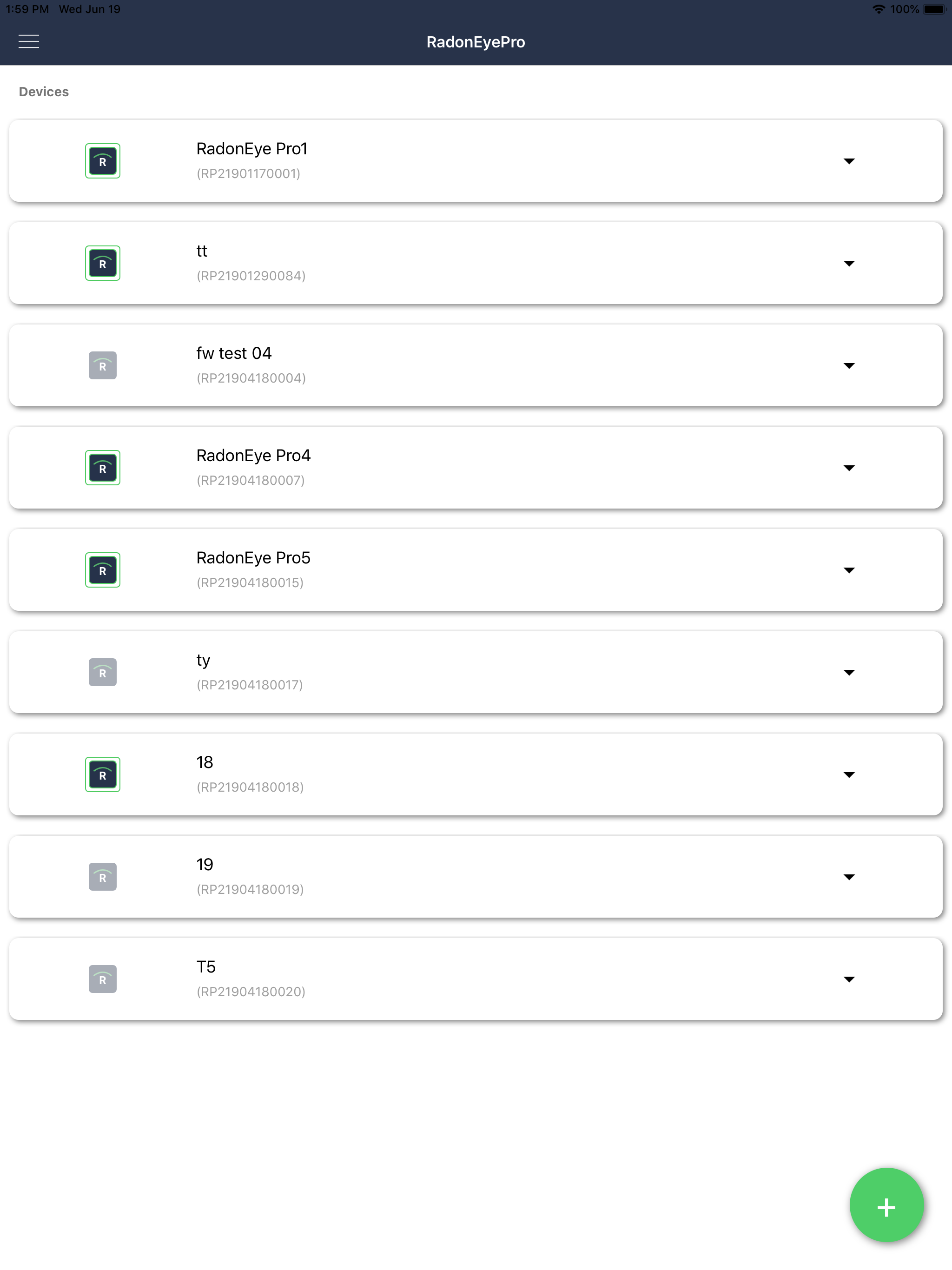Click the grayed-out fw test 04 icon
The height and width of the screenshot is (1270, 952).
coord(102,365)
